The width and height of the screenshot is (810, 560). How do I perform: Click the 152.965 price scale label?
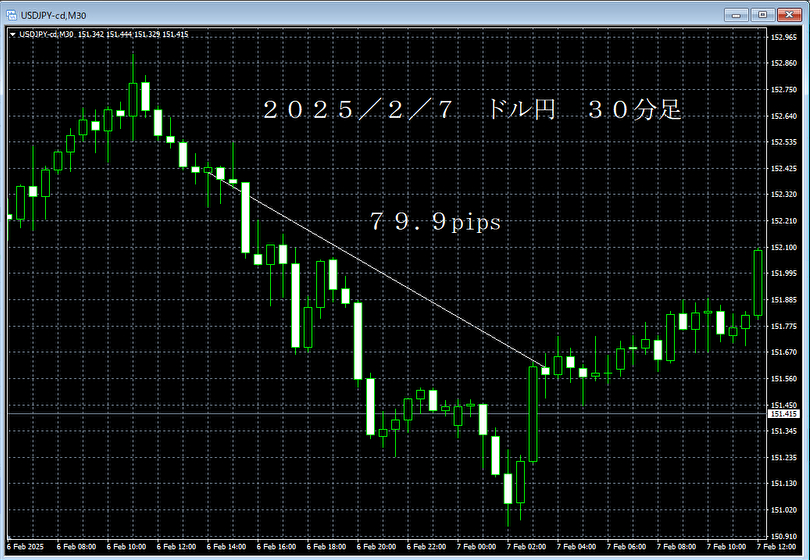tap(784, 37)
